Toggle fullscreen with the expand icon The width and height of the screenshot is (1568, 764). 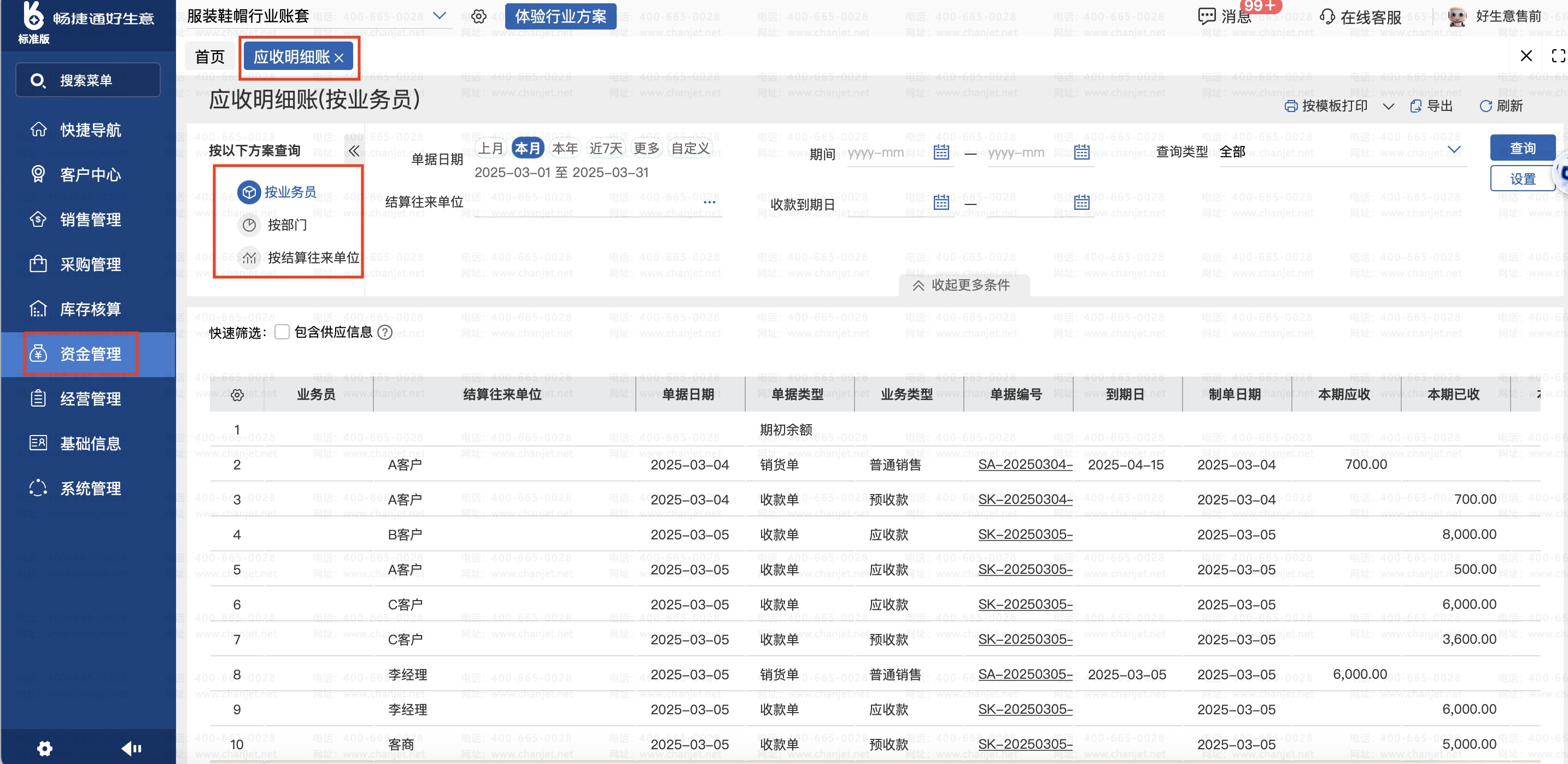1558,56
